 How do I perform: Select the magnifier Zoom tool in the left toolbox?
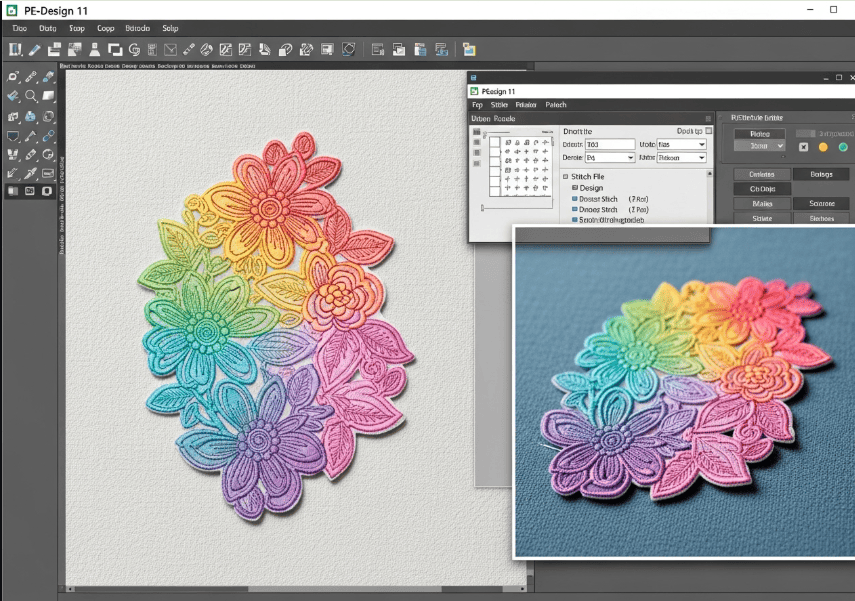[31, 97]
